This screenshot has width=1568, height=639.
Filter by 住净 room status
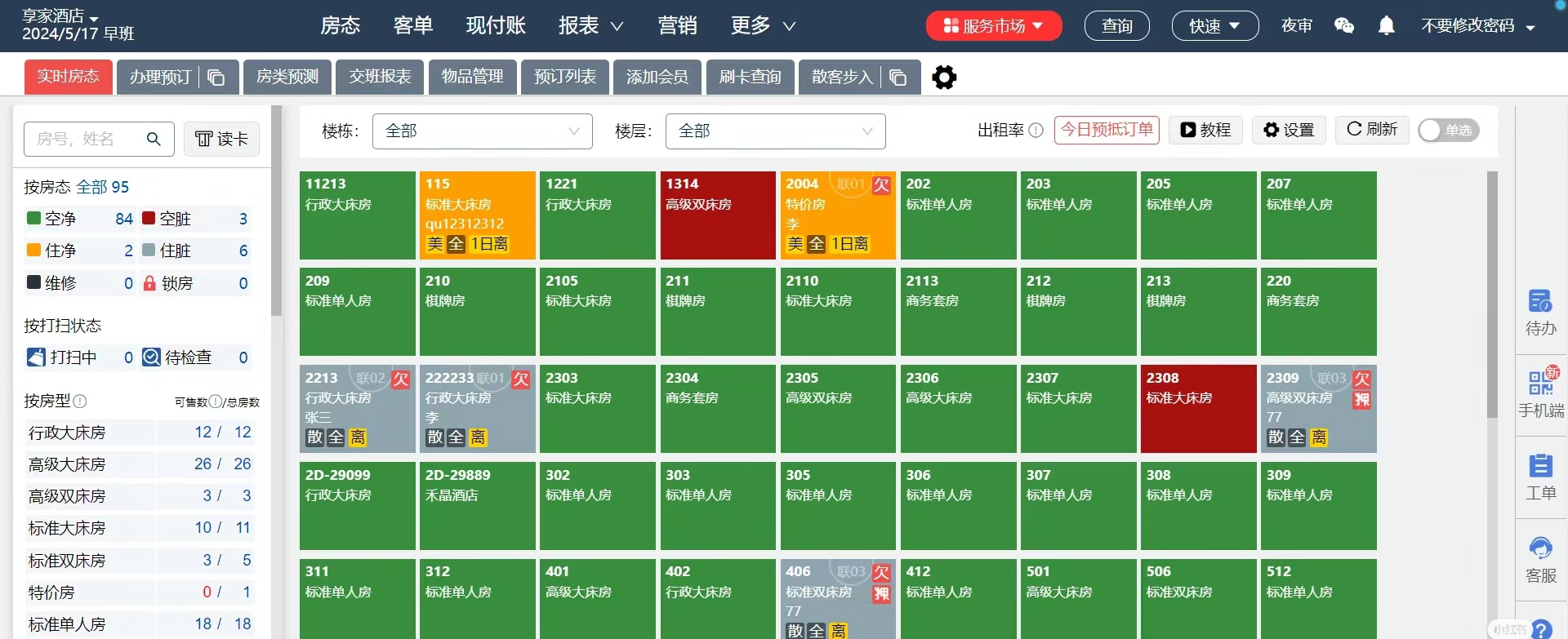(x=80, y=251)
